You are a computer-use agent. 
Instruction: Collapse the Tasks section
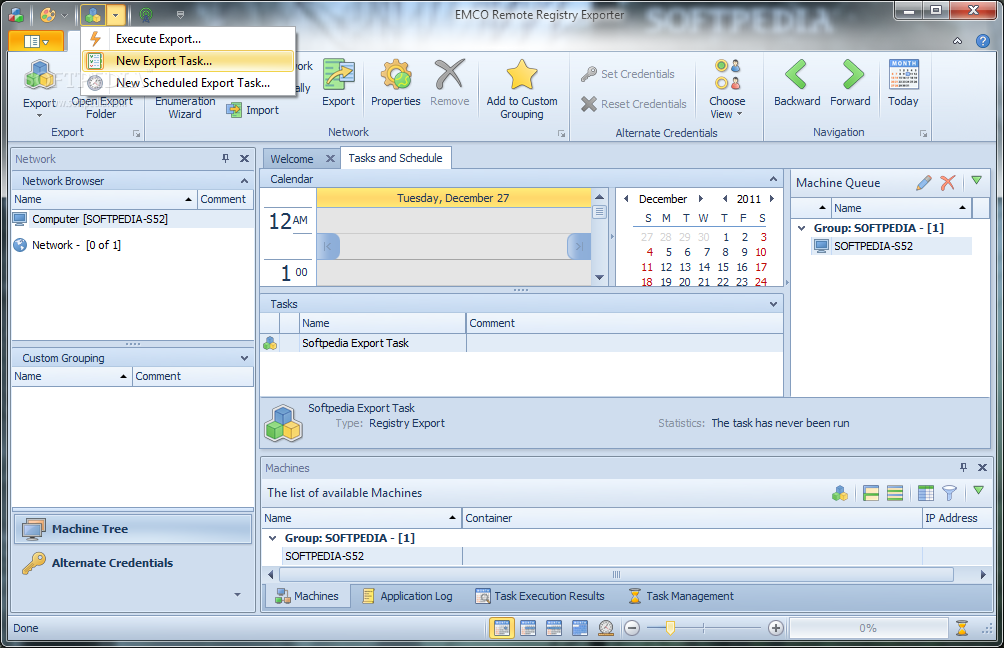(773, 304)
